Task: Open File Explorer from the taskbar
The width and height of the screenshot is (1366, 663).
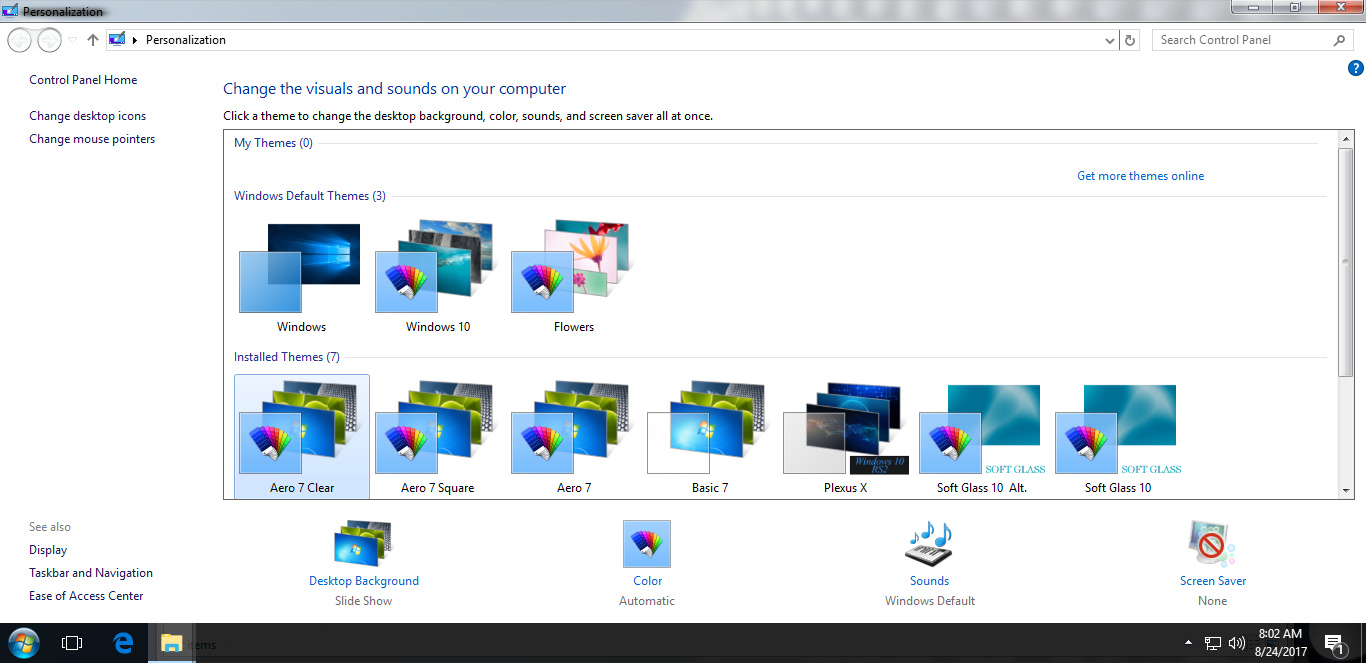Action: [x=172, y=643]
